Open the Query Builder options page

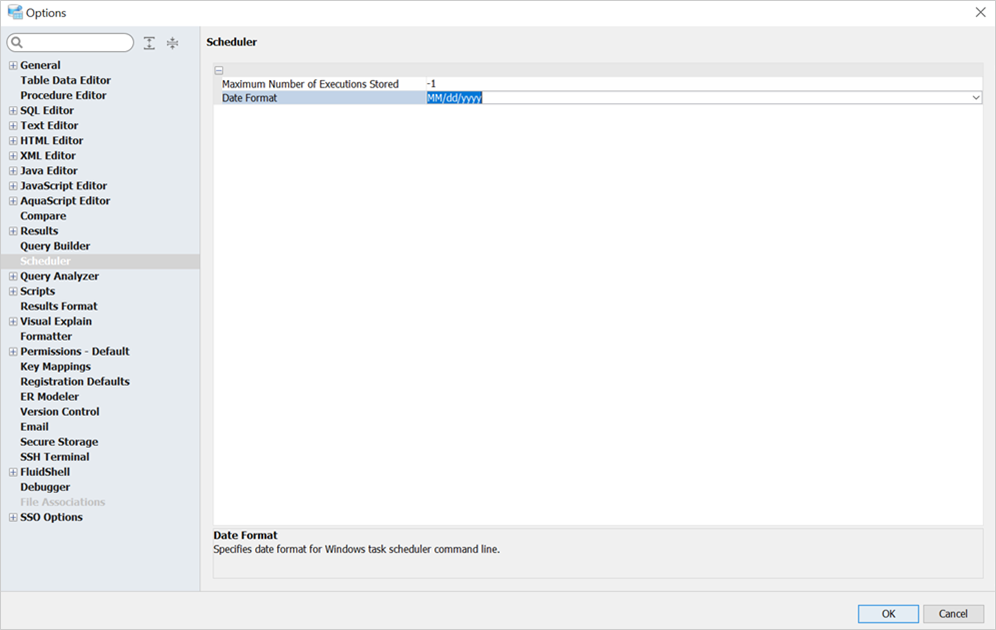[55, 246]
